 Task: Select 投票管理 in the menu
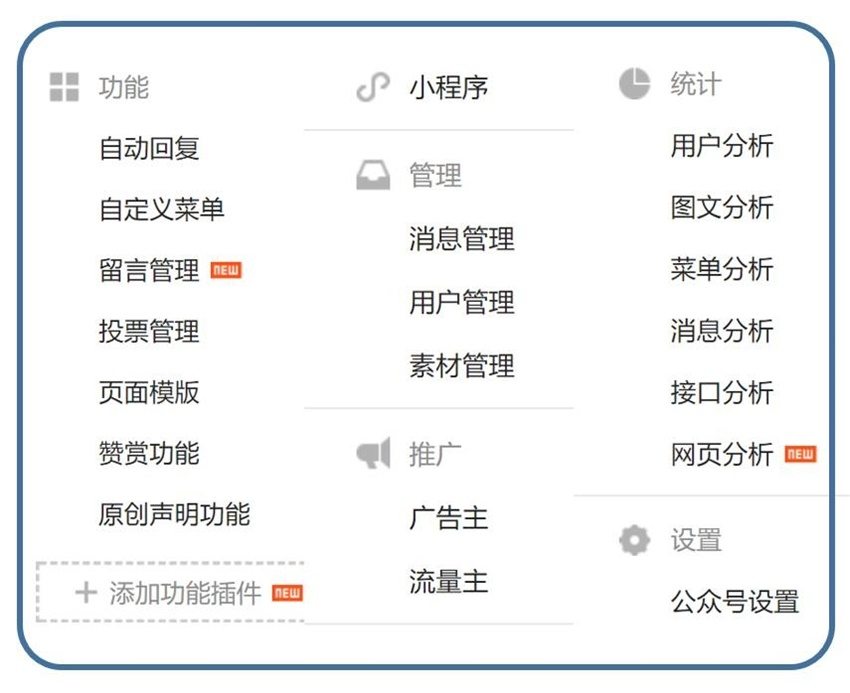click(x=149, y=331)
